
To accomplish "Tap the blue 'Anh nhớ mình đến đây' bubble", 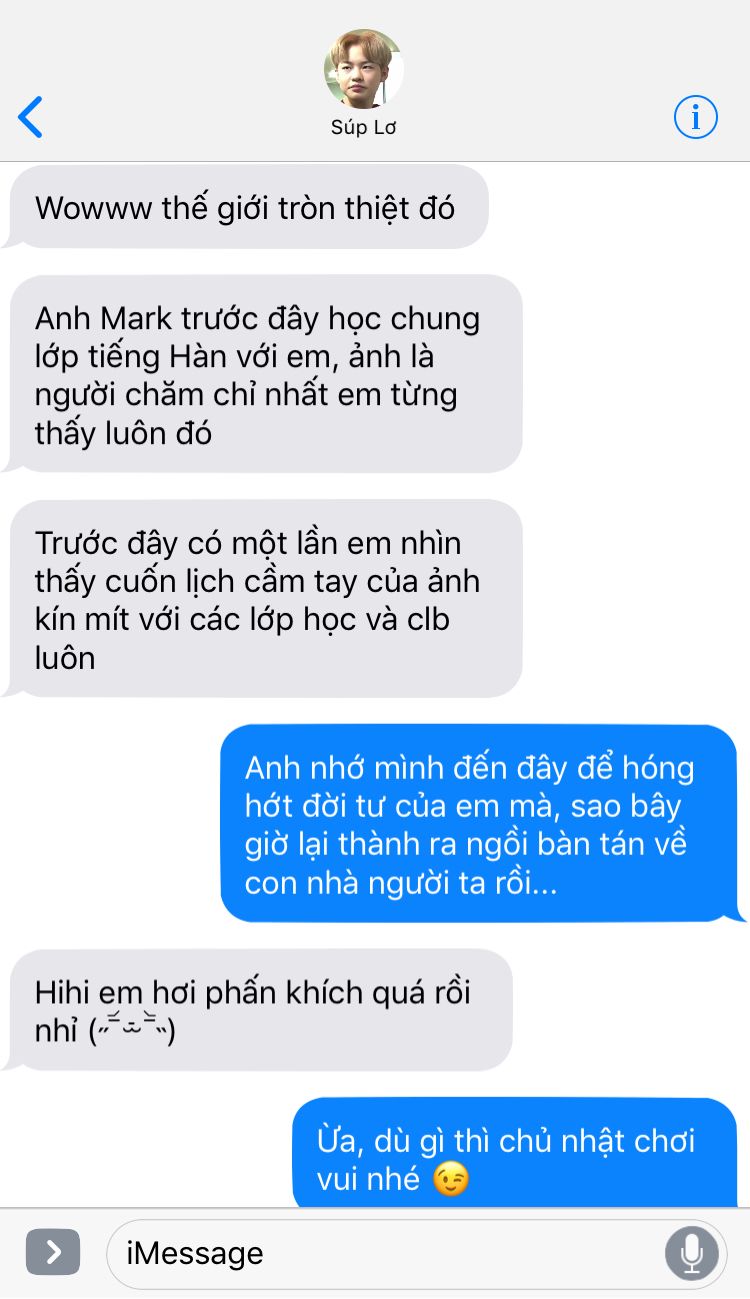I will 482,823.
